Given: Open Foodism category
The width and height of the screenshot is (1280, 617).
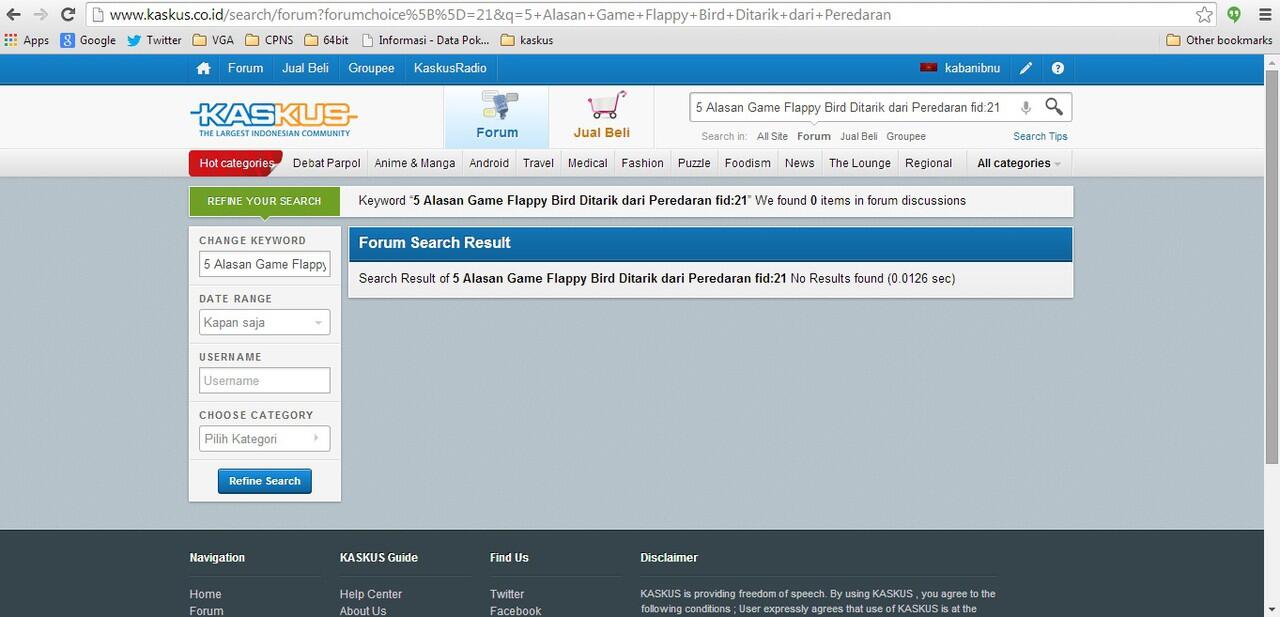Looking at the screenshot, I should pyautogui.click(x=748, y=163).
